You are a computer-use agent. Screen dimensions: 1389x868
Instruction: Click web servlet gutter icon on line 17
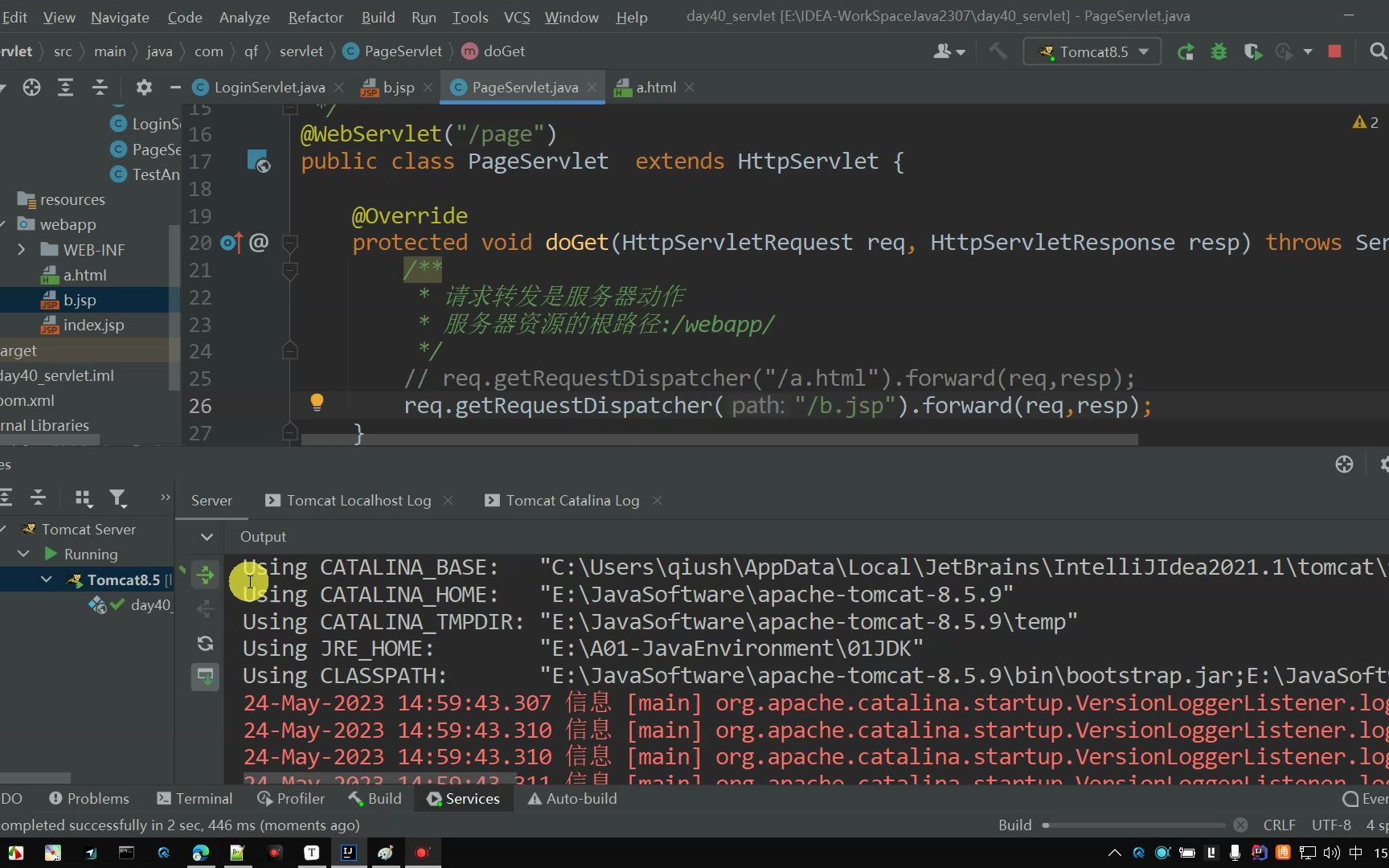258,161
